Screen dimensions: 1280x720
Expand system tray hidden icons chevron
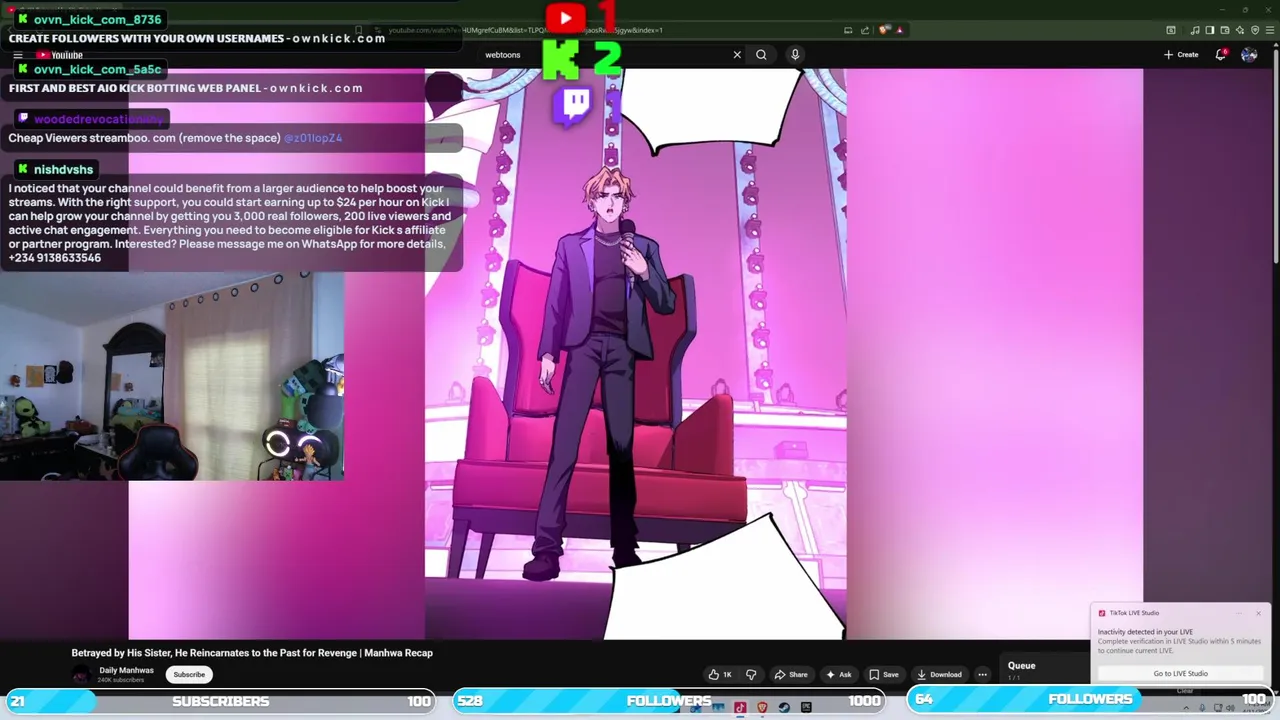click(1186, 708)
